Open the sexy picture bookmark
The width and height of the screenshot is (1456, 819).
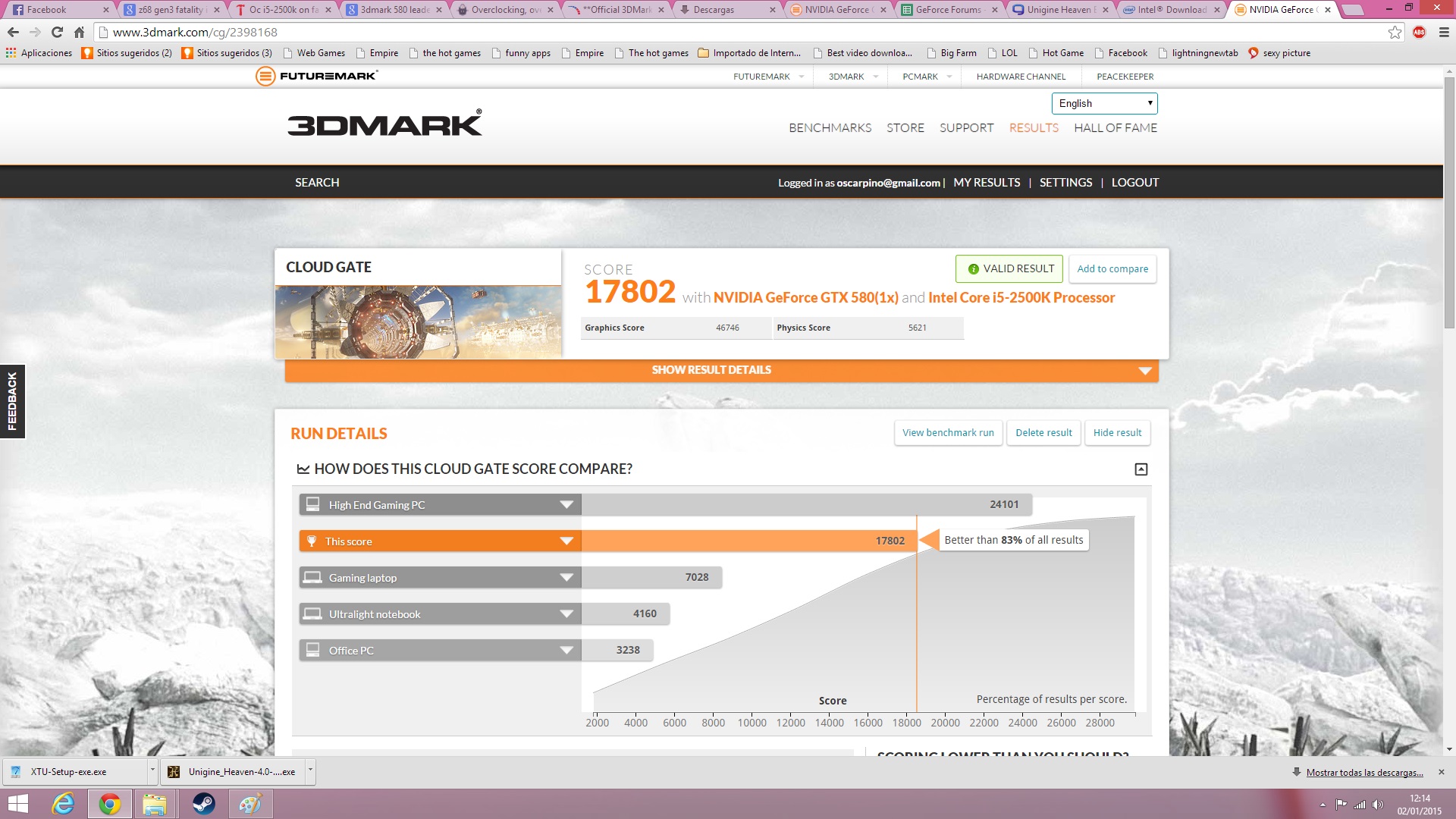[1279, 53]
